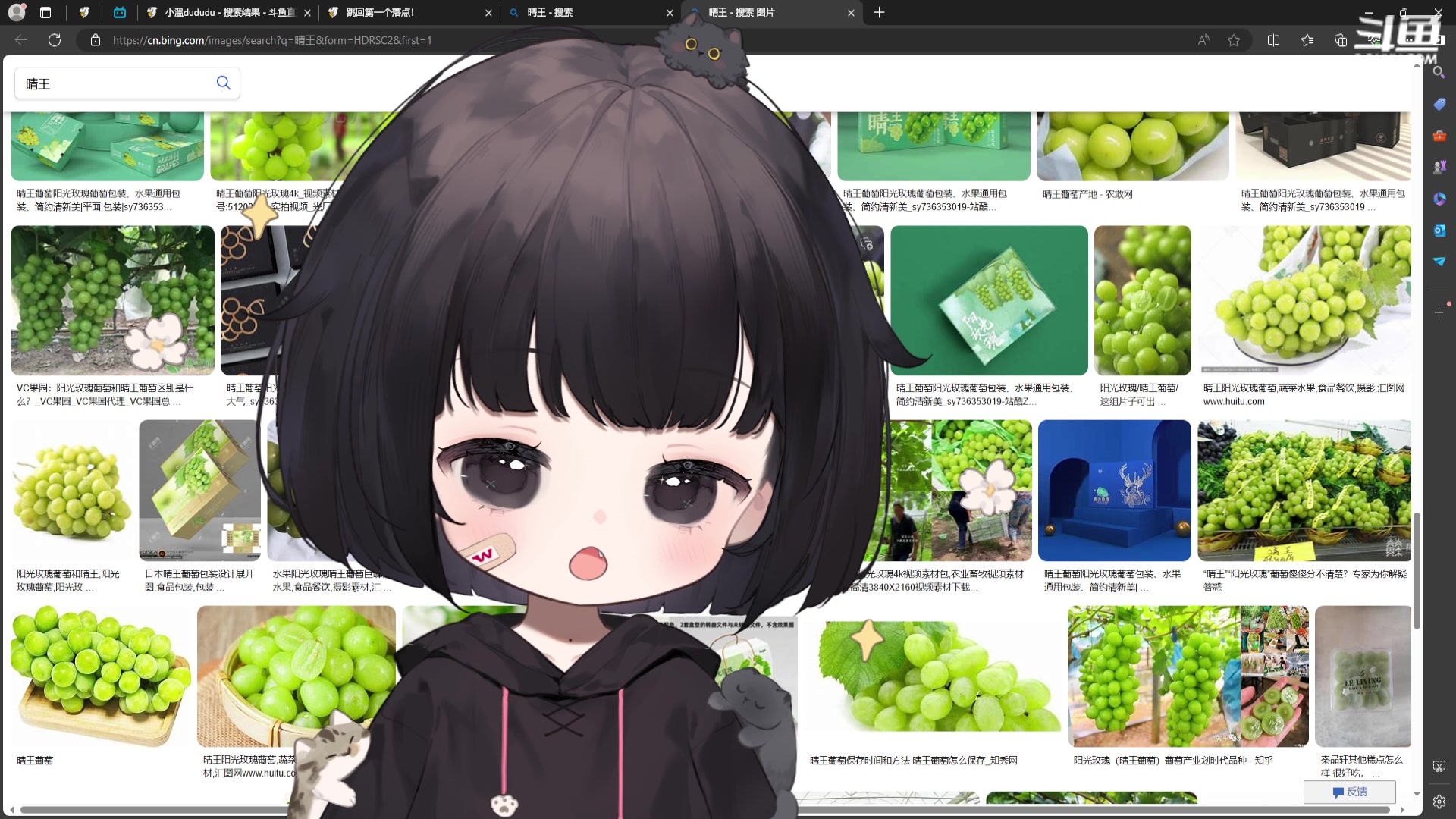
Task: Open the tab actions menu
Action: (45, 12)
